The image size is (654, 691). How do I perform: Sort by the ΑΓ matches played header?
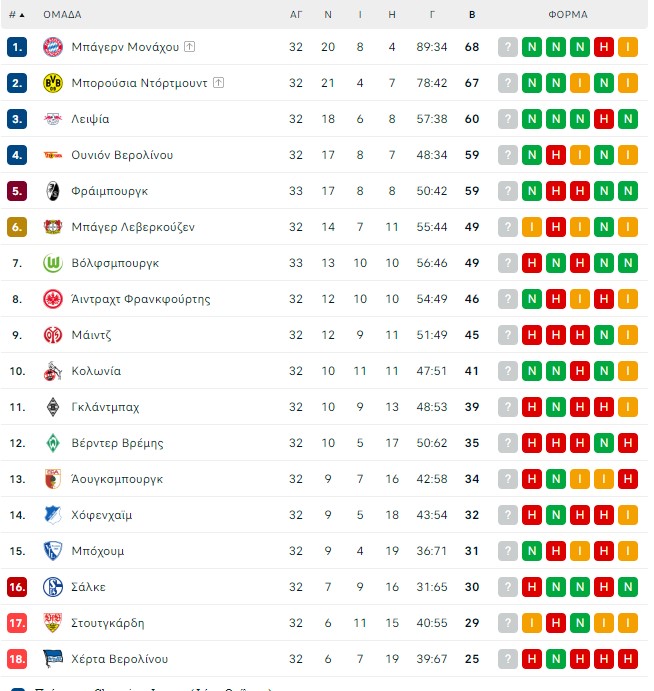pos(296,15)
